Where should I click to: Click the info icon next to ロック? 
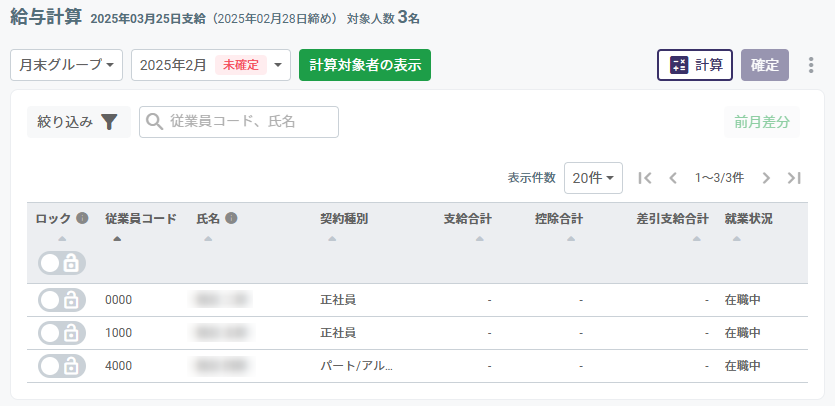(82, 218)
